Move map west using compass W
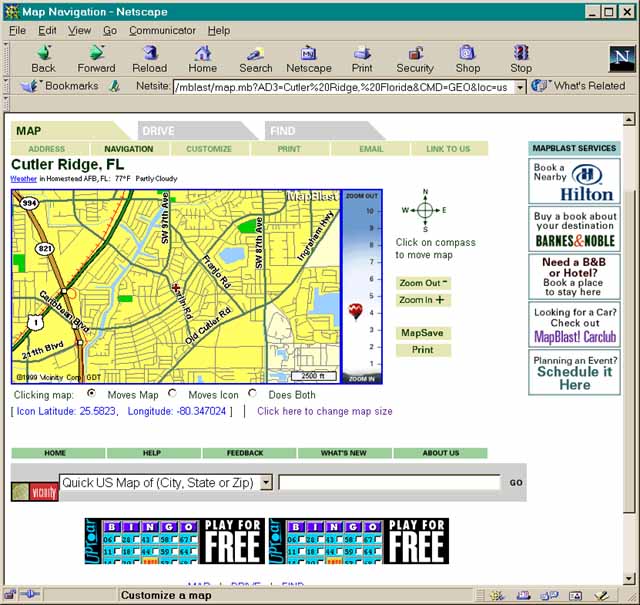 [405, 210]
